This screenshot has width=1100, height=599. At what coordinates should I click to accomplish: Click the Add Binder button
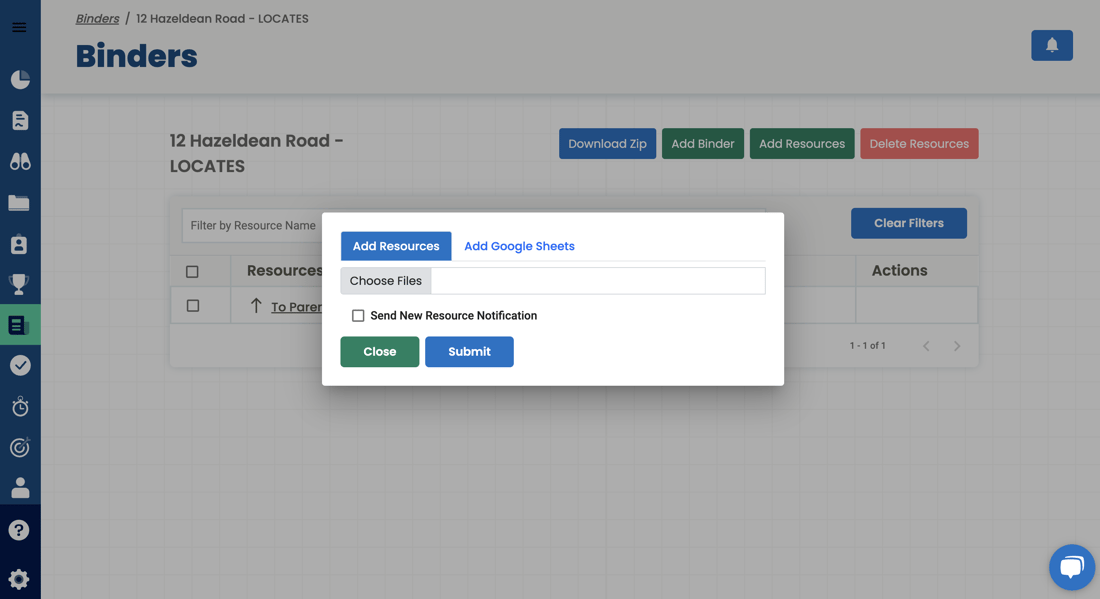coord(703,144)
